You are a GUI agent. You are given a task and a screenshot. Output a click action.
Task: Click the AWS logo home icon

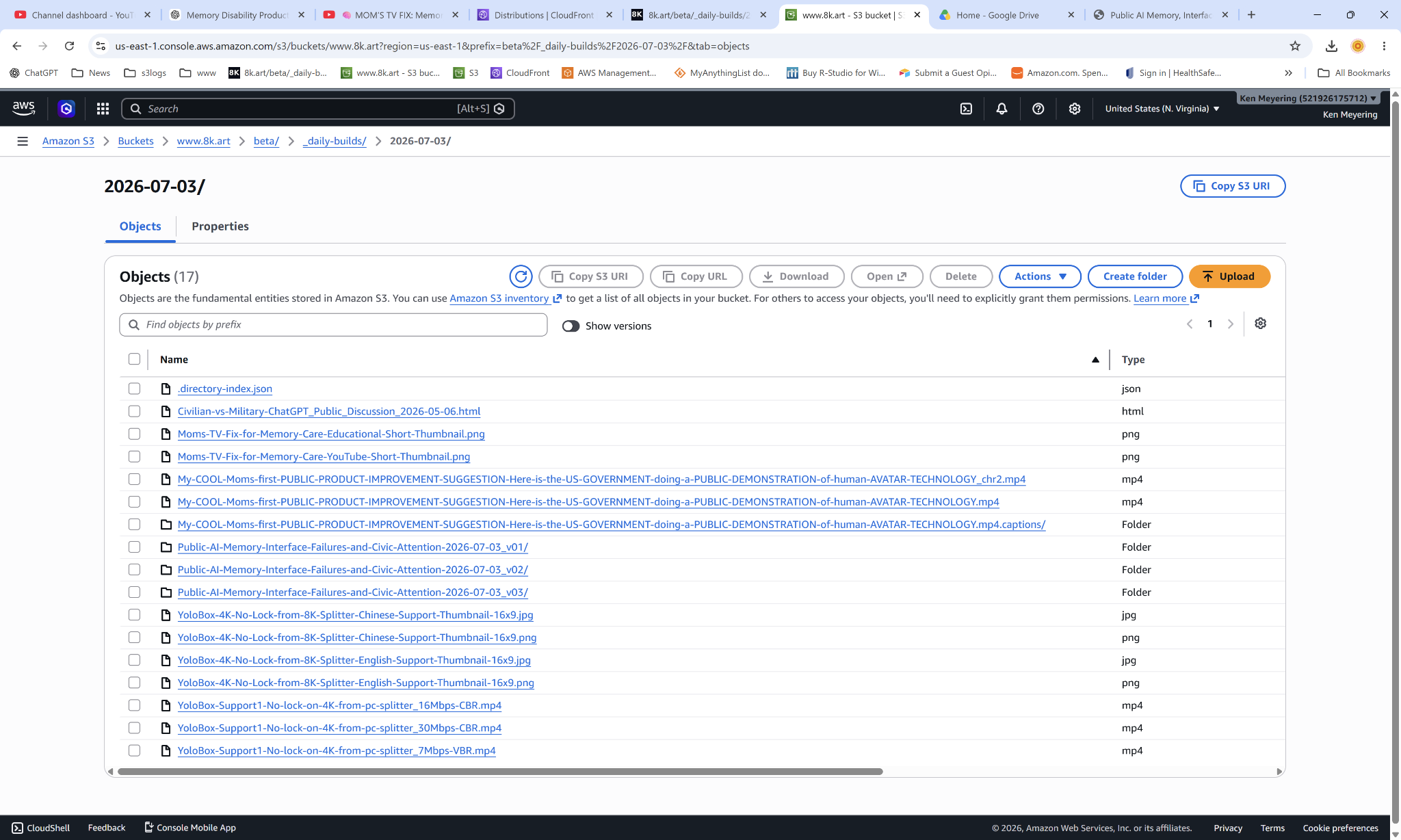pyautogui.click(x=23, y=108)
